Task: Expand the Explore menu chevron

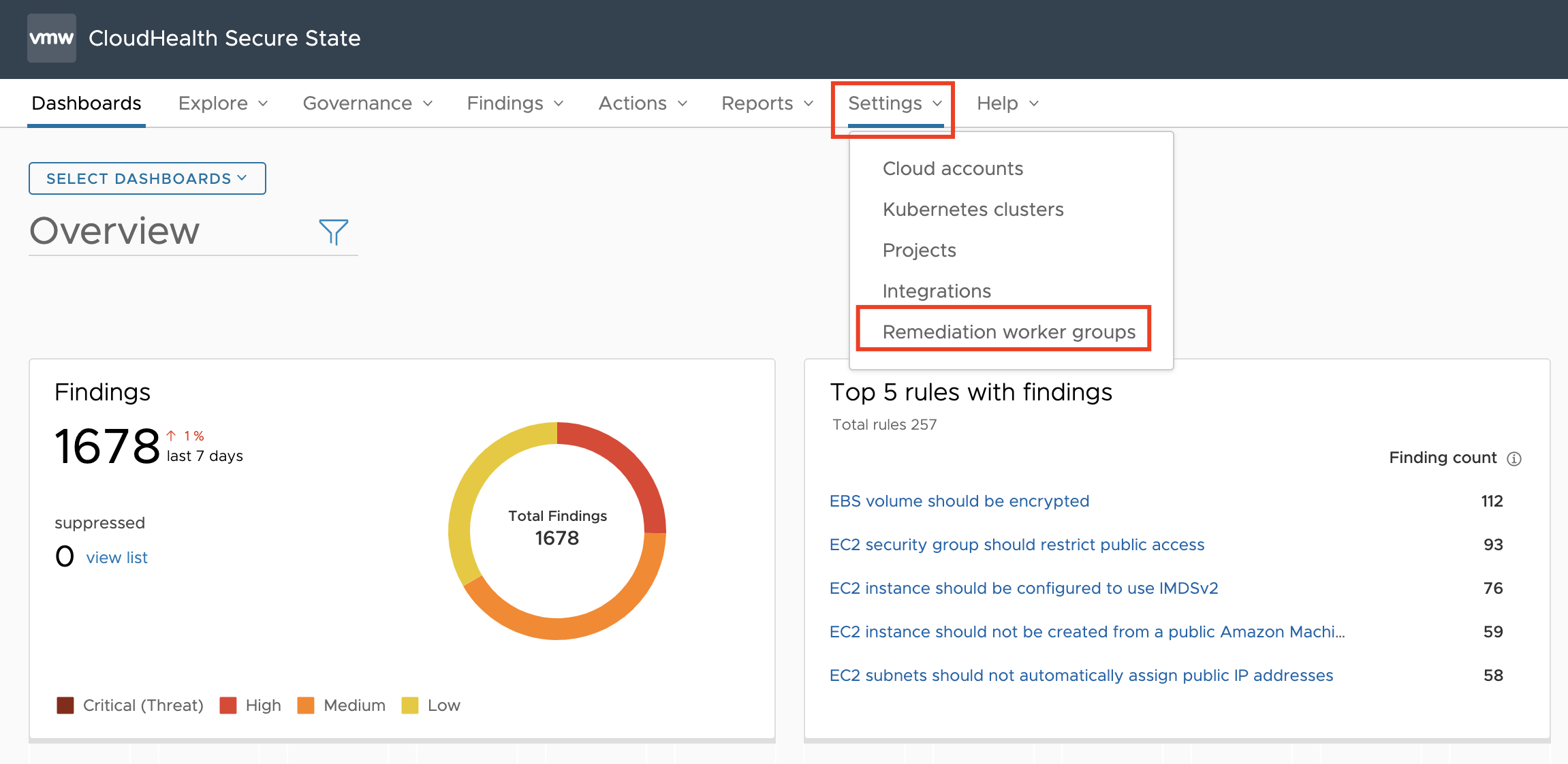Action: [x=263, y=104]
